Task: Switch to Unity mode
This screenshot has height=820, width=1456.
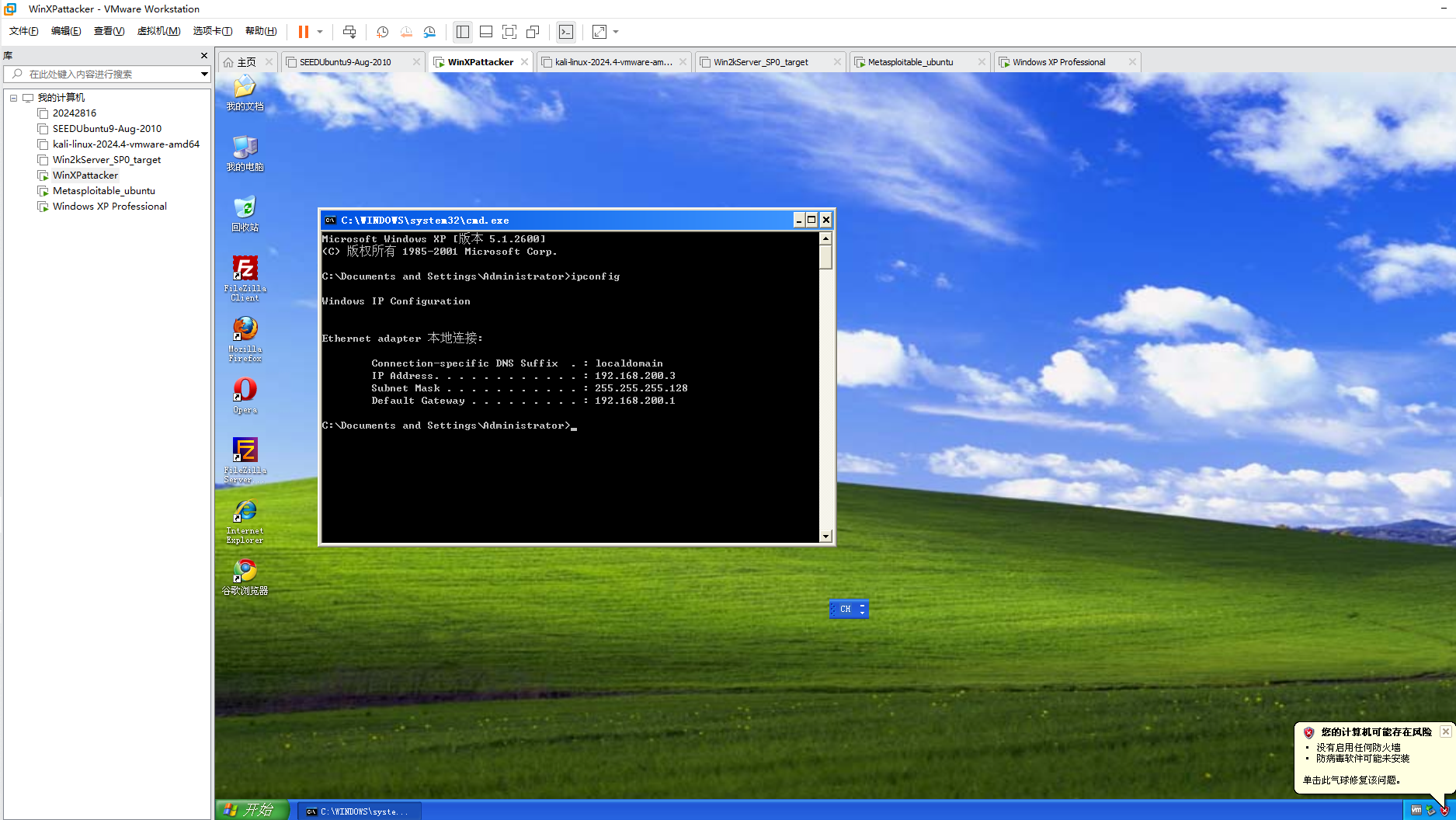Action: [x=533, y=32]
